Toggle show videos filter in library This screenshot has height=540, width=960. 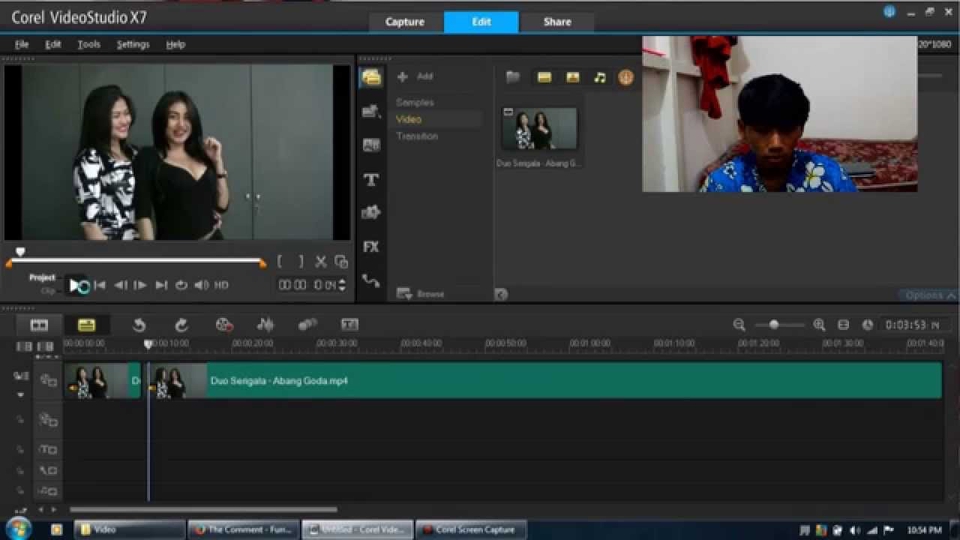click(544, 77)
